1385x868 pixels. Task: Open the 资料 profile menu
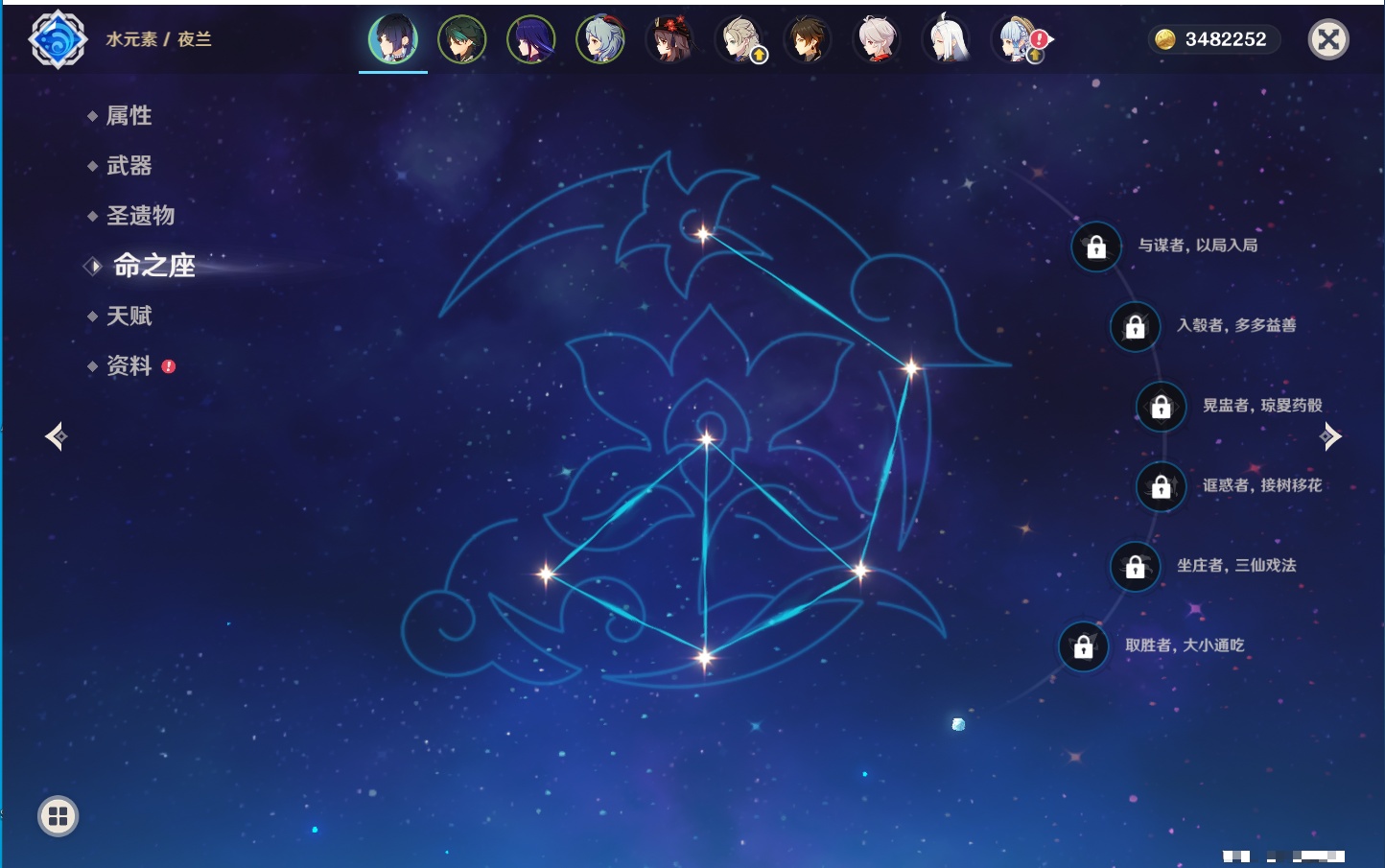click(130, 365)
